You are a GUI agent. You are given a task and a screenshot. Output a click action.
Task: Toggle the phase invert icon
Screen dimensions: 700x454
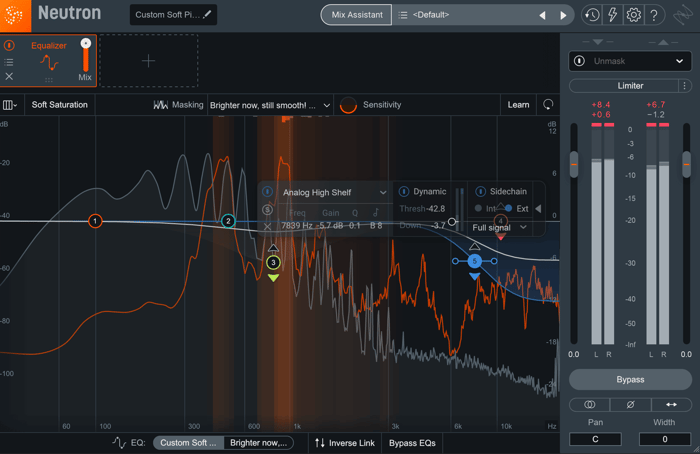click(x=630, y=404)
